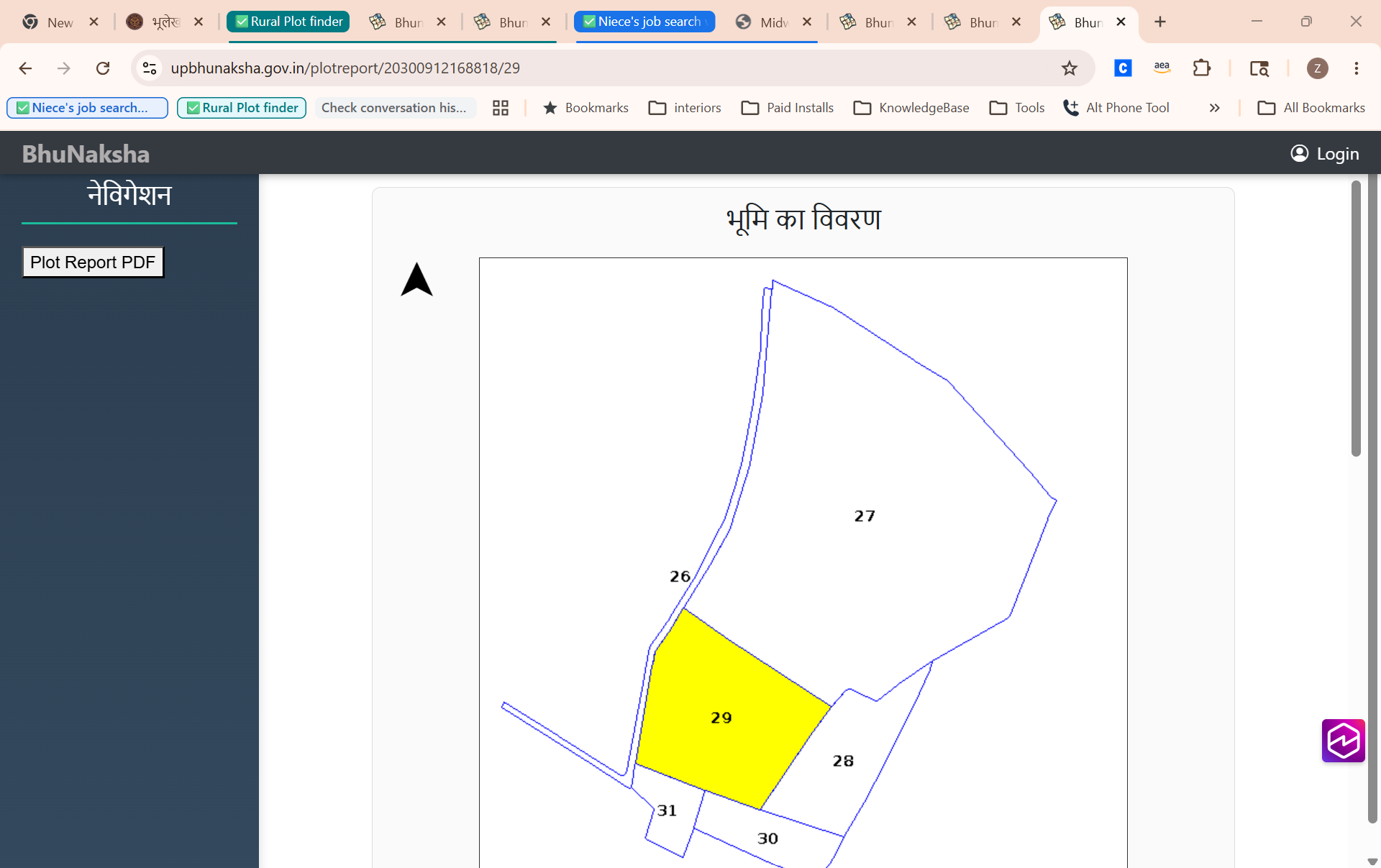Viewport: 1381px width, 868px height.
Task: Bookmark this page with the star icon
Action: pos(1070,68)
